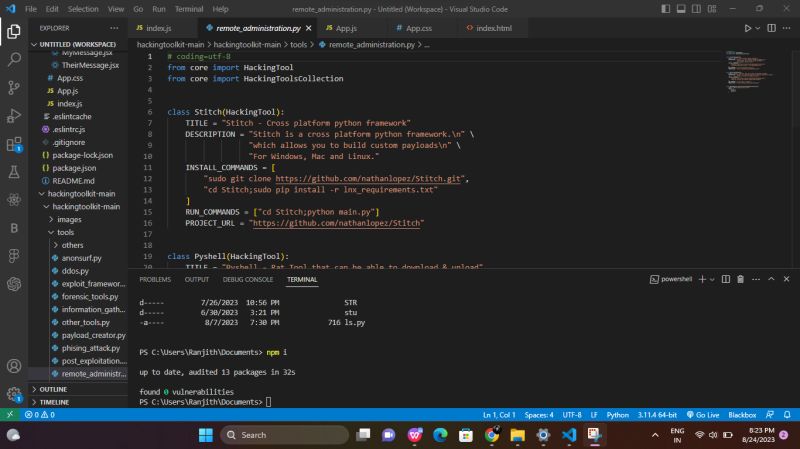
Task: Open File Explorer from taskbar
Action: (517, 435)
